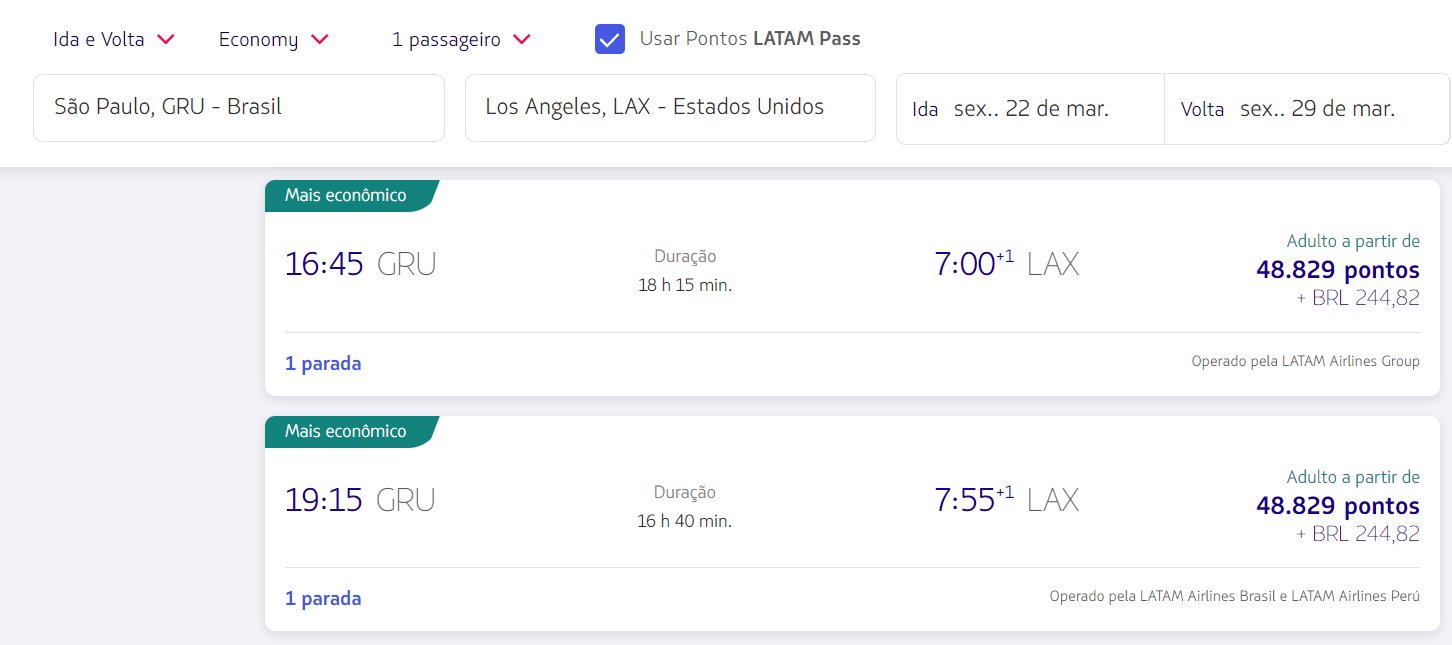Edit the origin field São Paulo, GRU
Screen dimensions: 1452x645
pyautogui.click(x=239, y=108)
